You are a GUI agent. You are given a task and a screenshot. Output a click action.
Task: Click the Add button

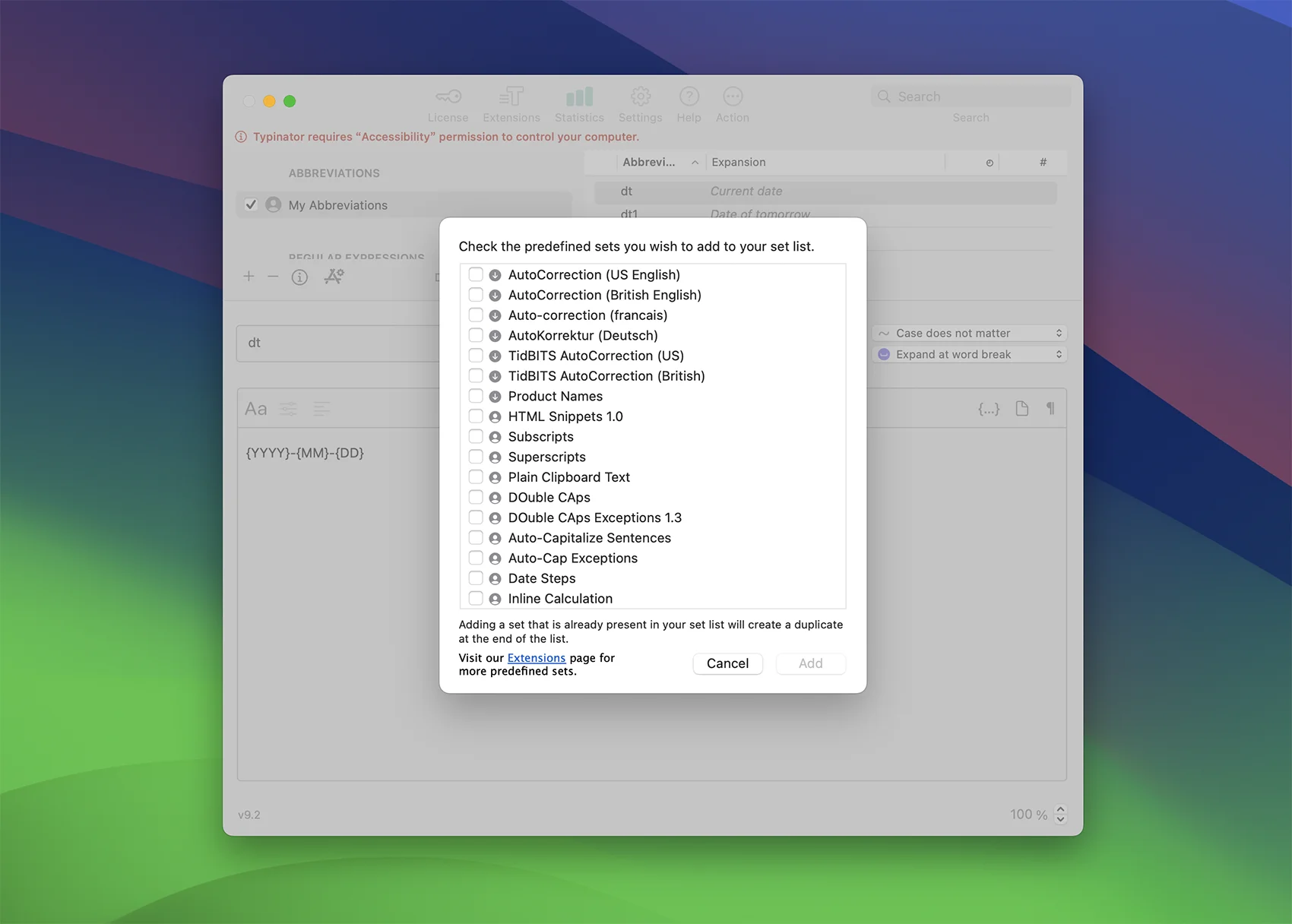810,663
